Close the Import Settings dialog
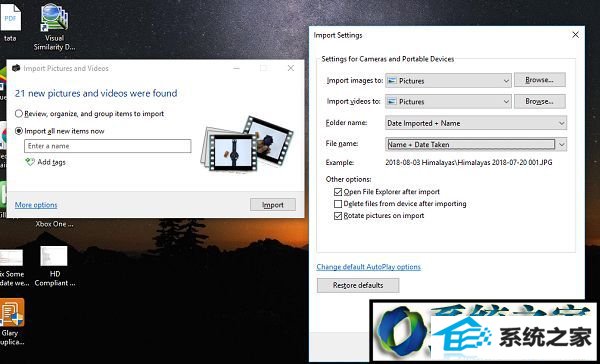This screenshot has width=600, height=364. coord(575,35)
